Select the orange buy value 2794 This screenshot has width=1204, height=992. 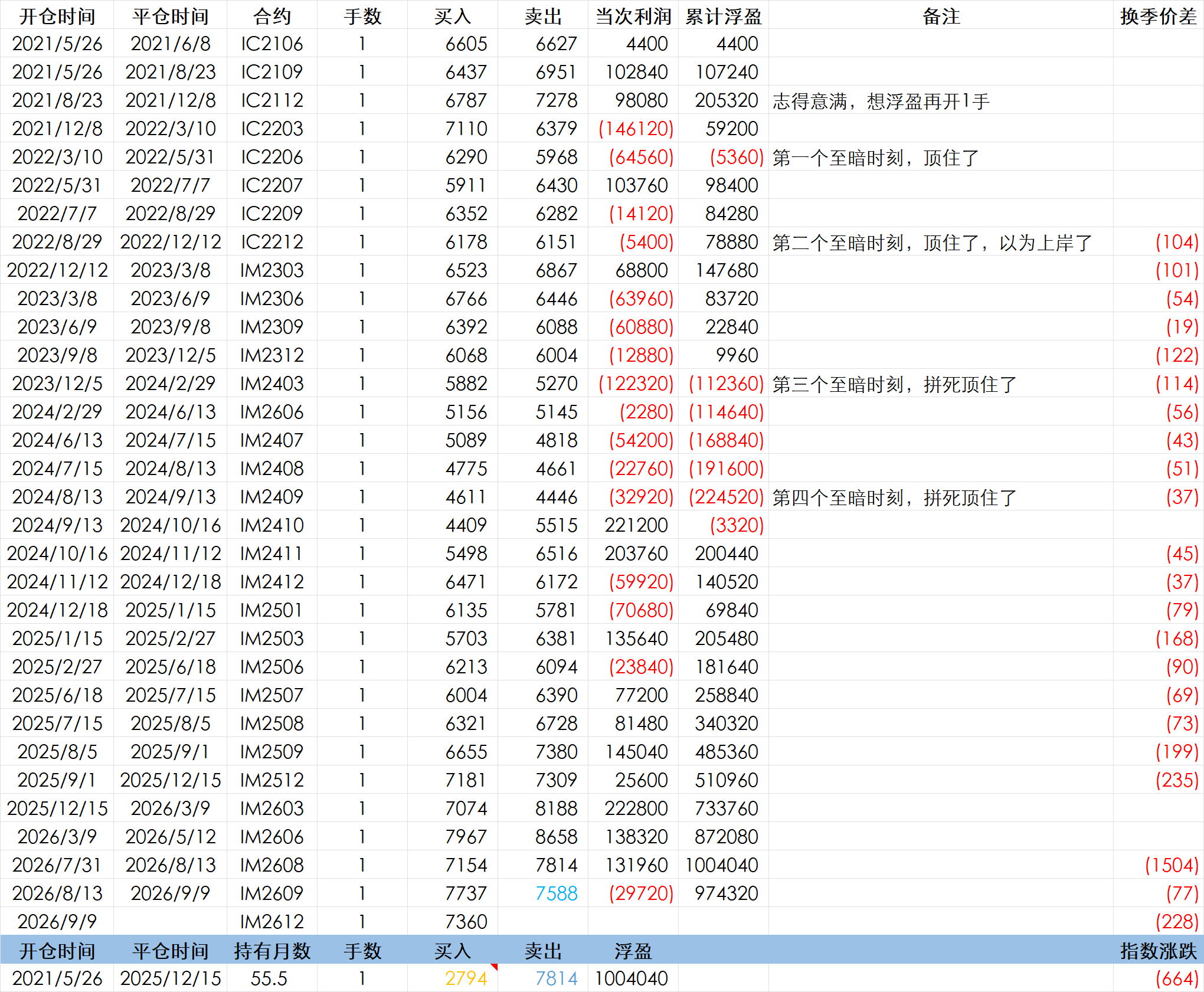[x=466, y=978]
